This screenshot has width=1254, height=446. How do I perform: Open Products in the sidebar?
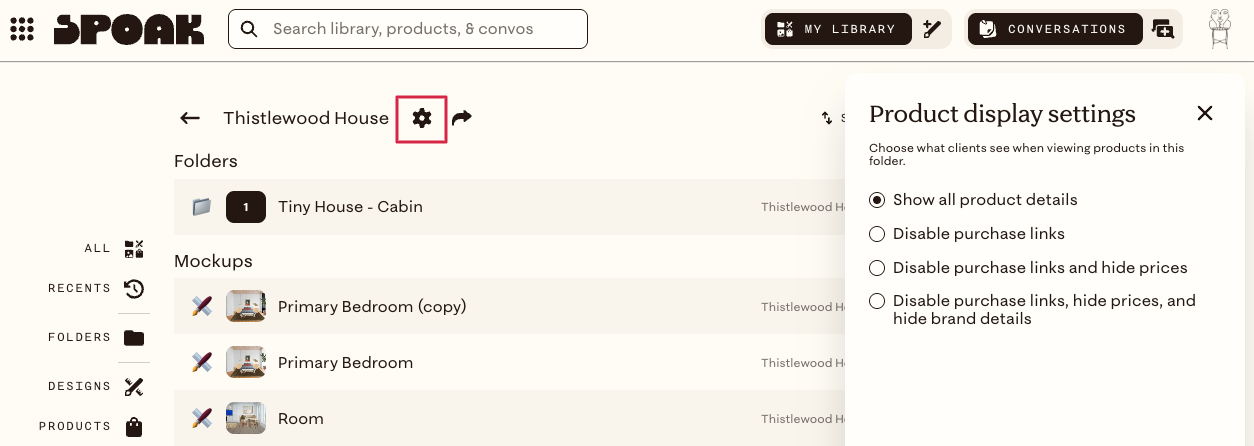click(92, 426)
